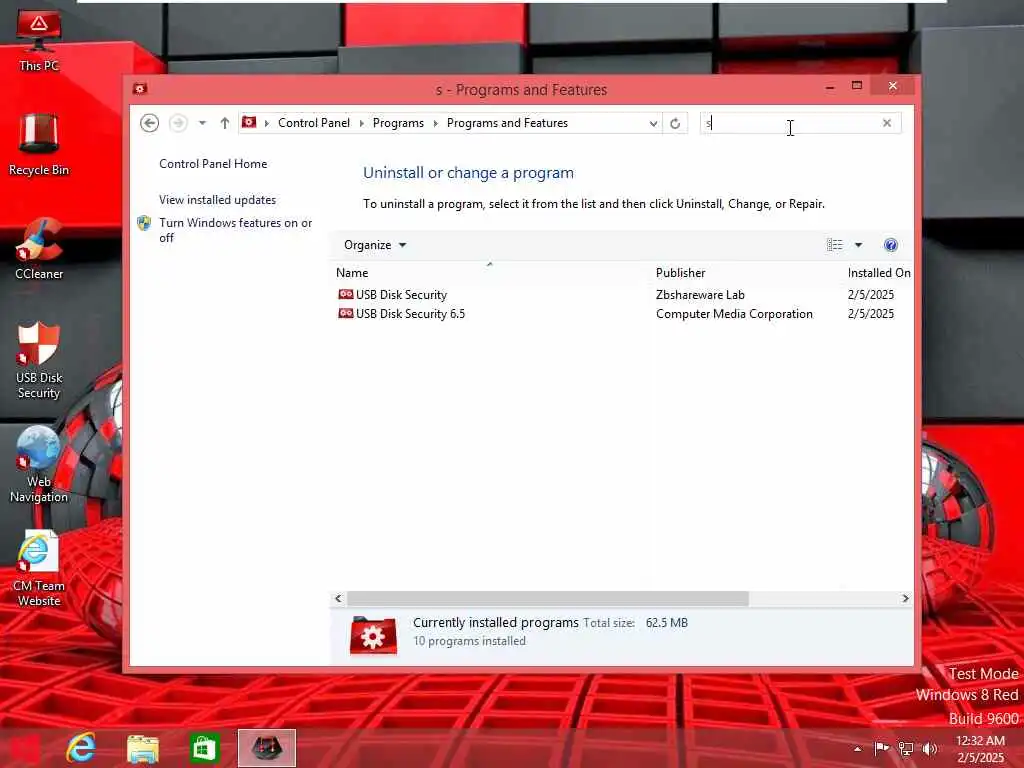The height and width of the screenshot is (768, 1024).
Task: Click Computer Media Corporation publisher cell
Action: pos(734,313)
